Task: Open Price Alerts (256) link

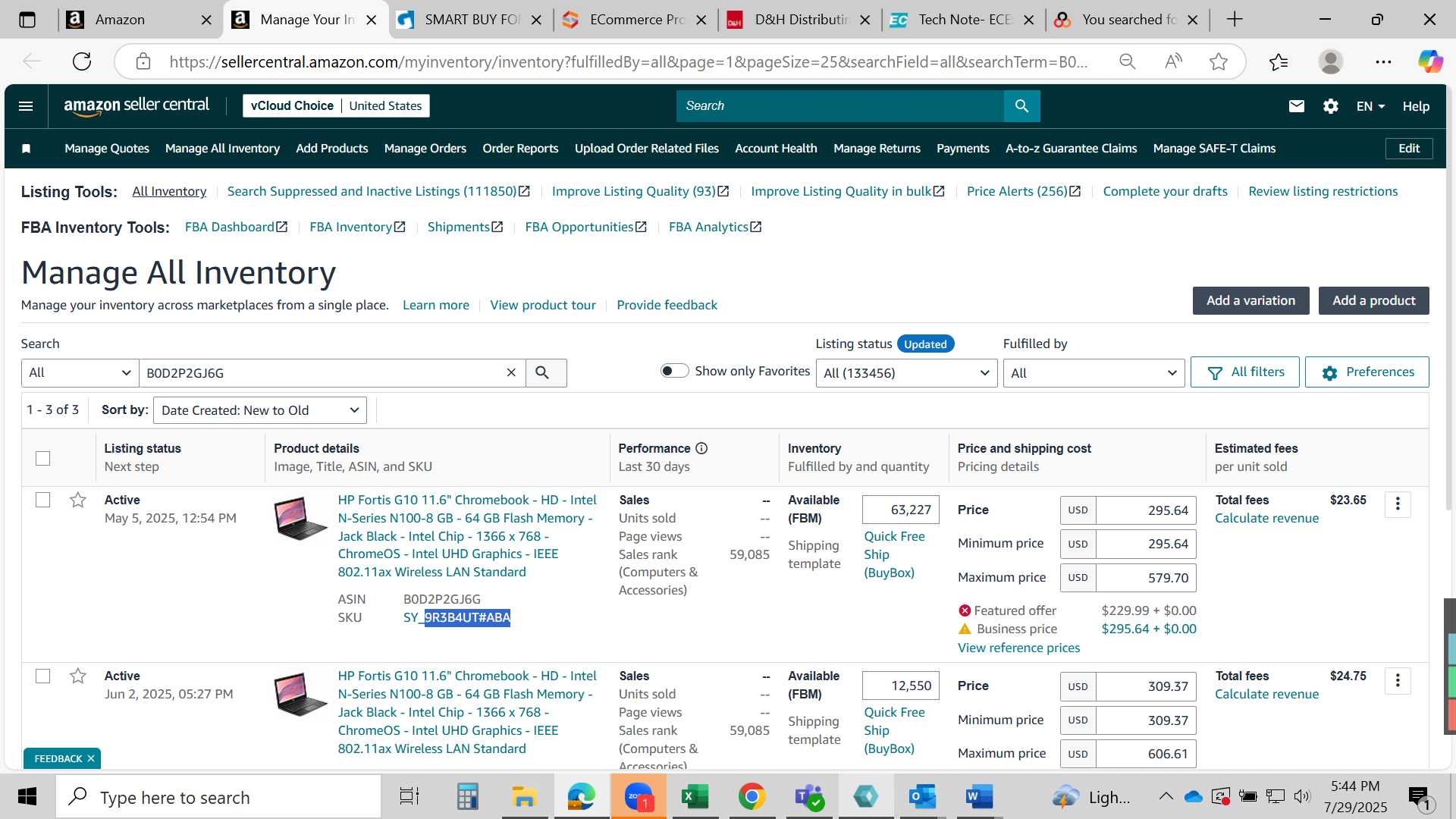Action: [1024, 191]
